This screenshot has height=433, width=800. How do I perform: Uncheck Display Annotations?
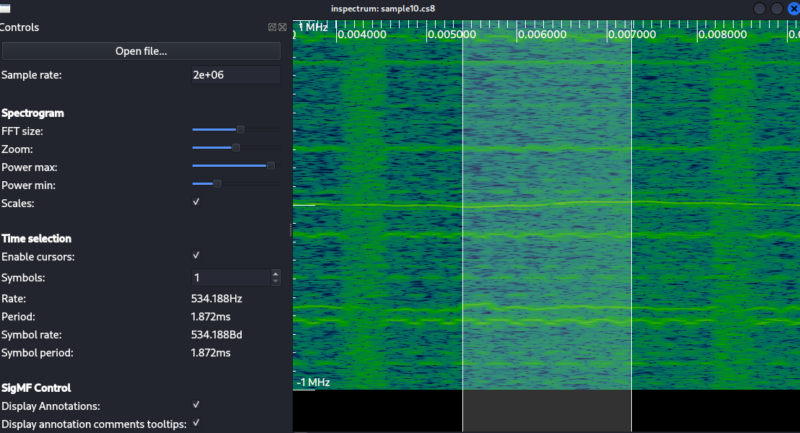tap(196, 405)
